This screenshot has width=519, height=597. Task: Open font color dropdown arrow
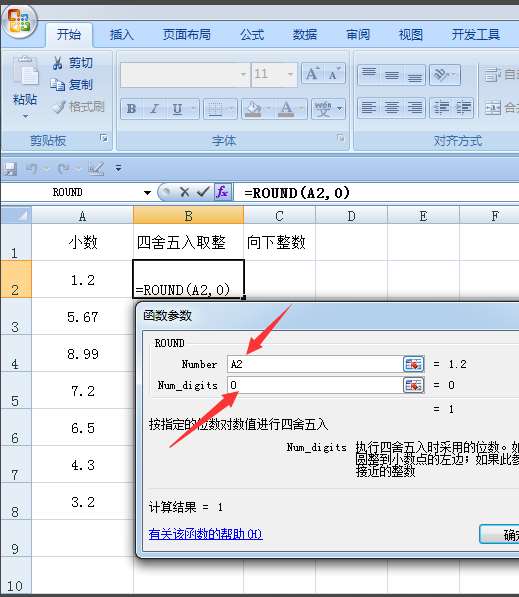[301, 109]
